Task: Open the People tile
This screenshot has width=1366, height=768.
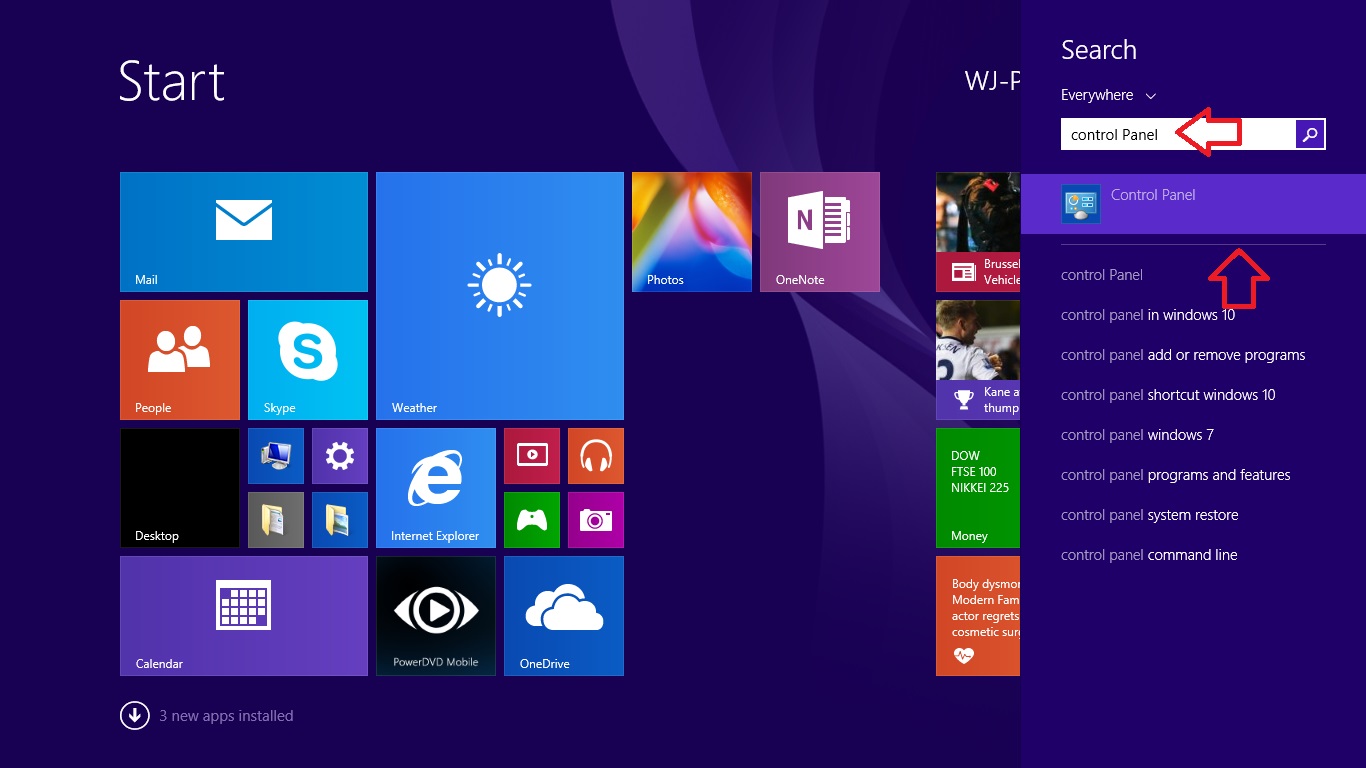Action: 180,360
